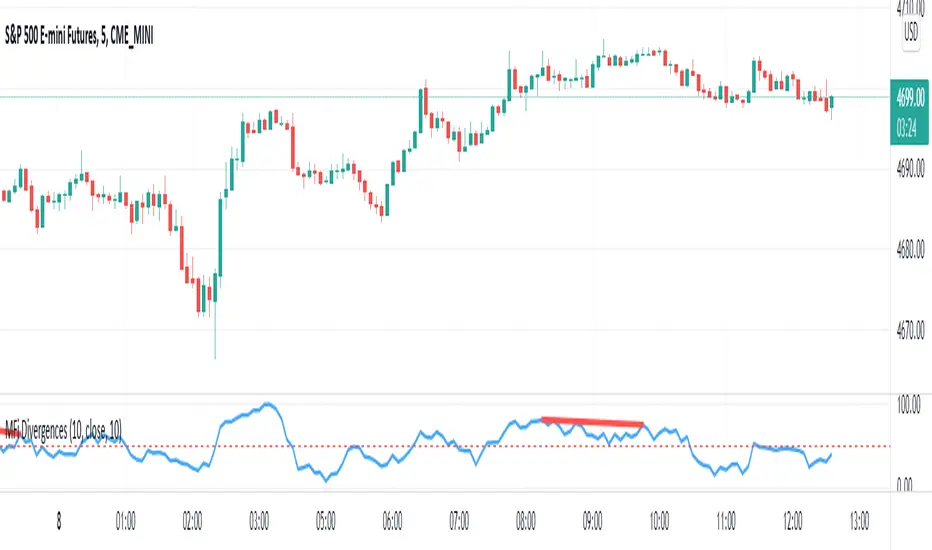Click the 11:00 time axis label
932x550 pixels.
pyautogui.click(x=726, y=520)
